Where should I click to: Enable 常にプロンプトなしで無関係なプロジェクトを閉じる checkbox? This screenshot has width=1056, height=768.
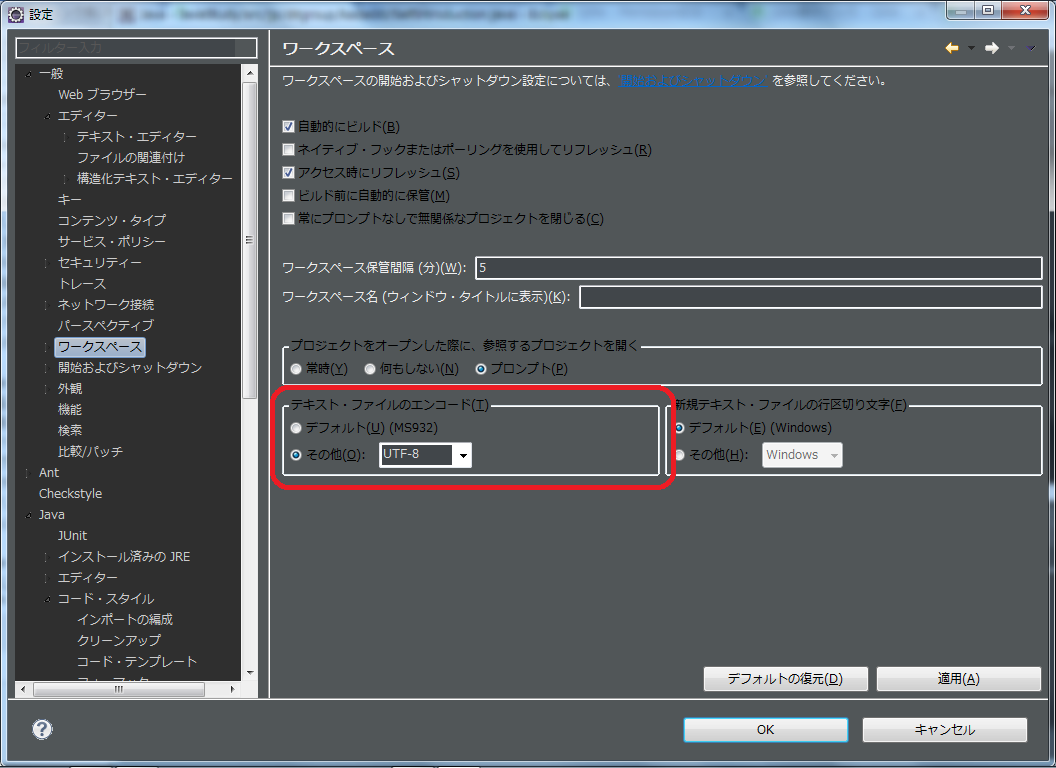288,218
